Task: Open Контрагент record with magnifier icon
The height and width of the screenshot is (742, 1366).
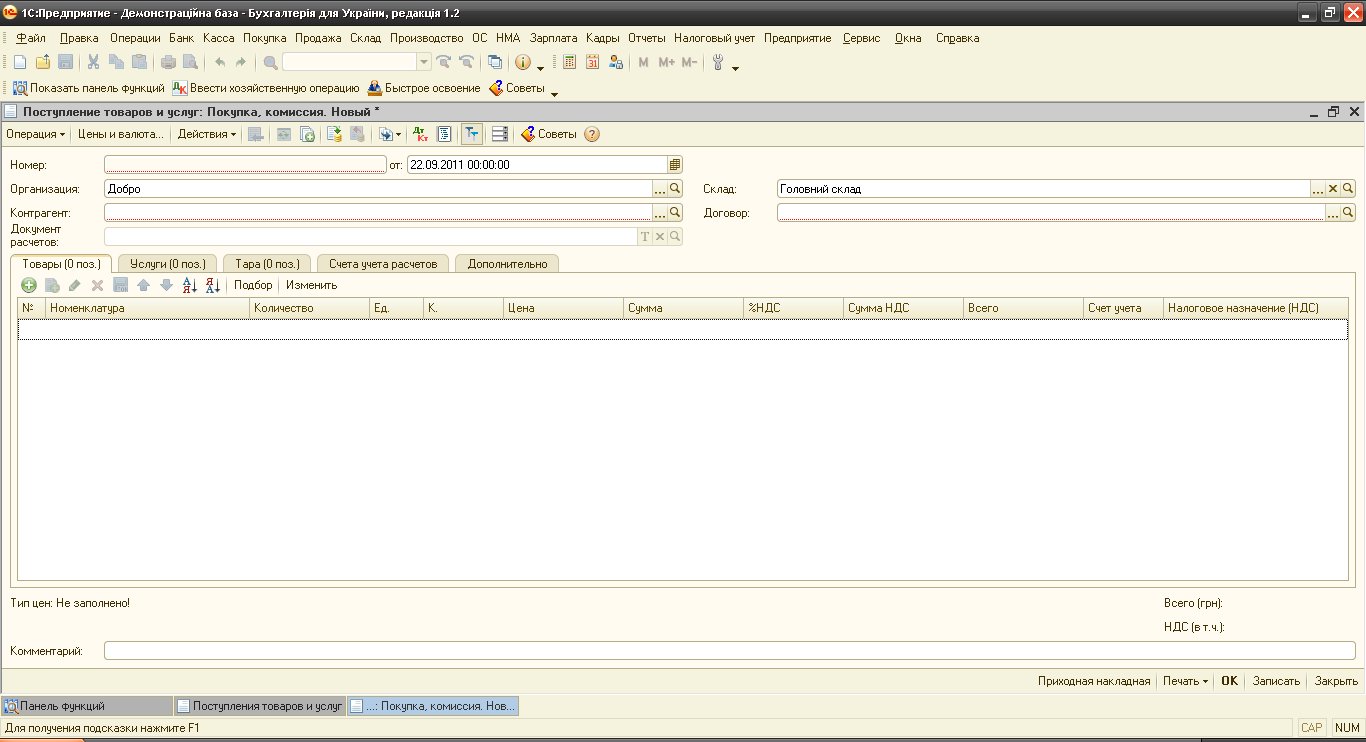Action: [675, 212]
